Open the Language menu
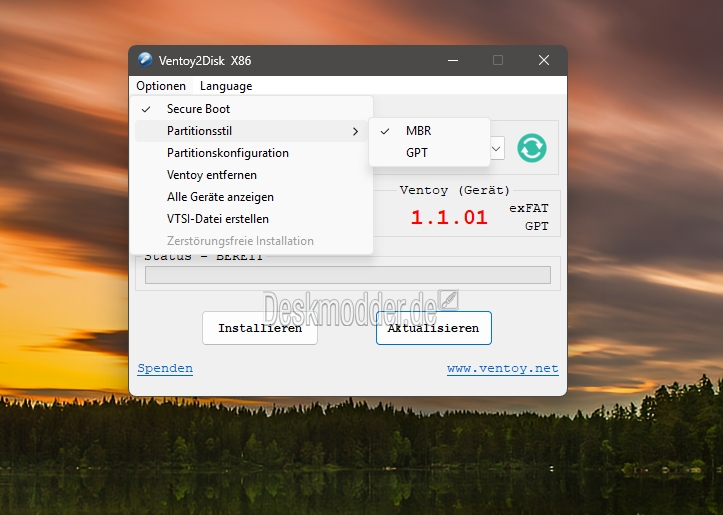The height and width of the screenshot is (515, 723). (x=226, y=86)
